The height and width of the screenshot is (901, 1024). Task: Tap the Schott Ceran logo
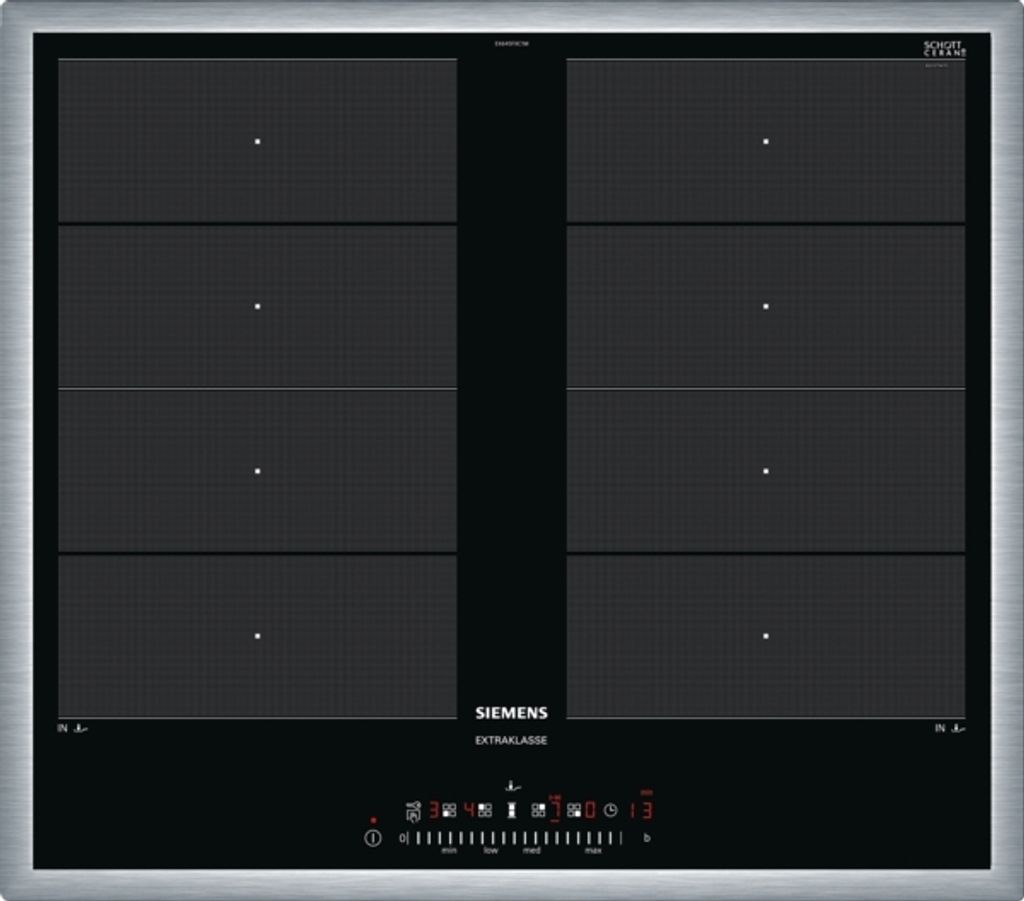tap(943, 49)
